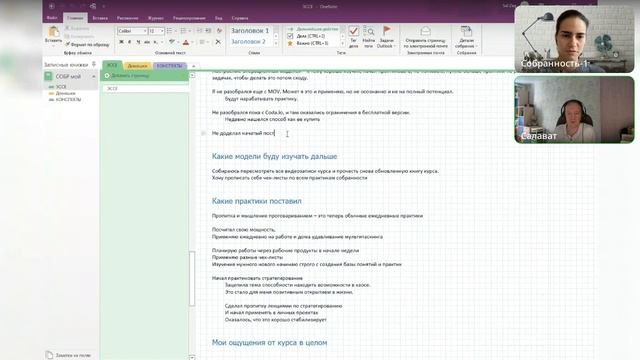This screenshot has height=360, width=640.
Task: Apply the Заголовок 2 style
Action: click(x=248, y=42)
